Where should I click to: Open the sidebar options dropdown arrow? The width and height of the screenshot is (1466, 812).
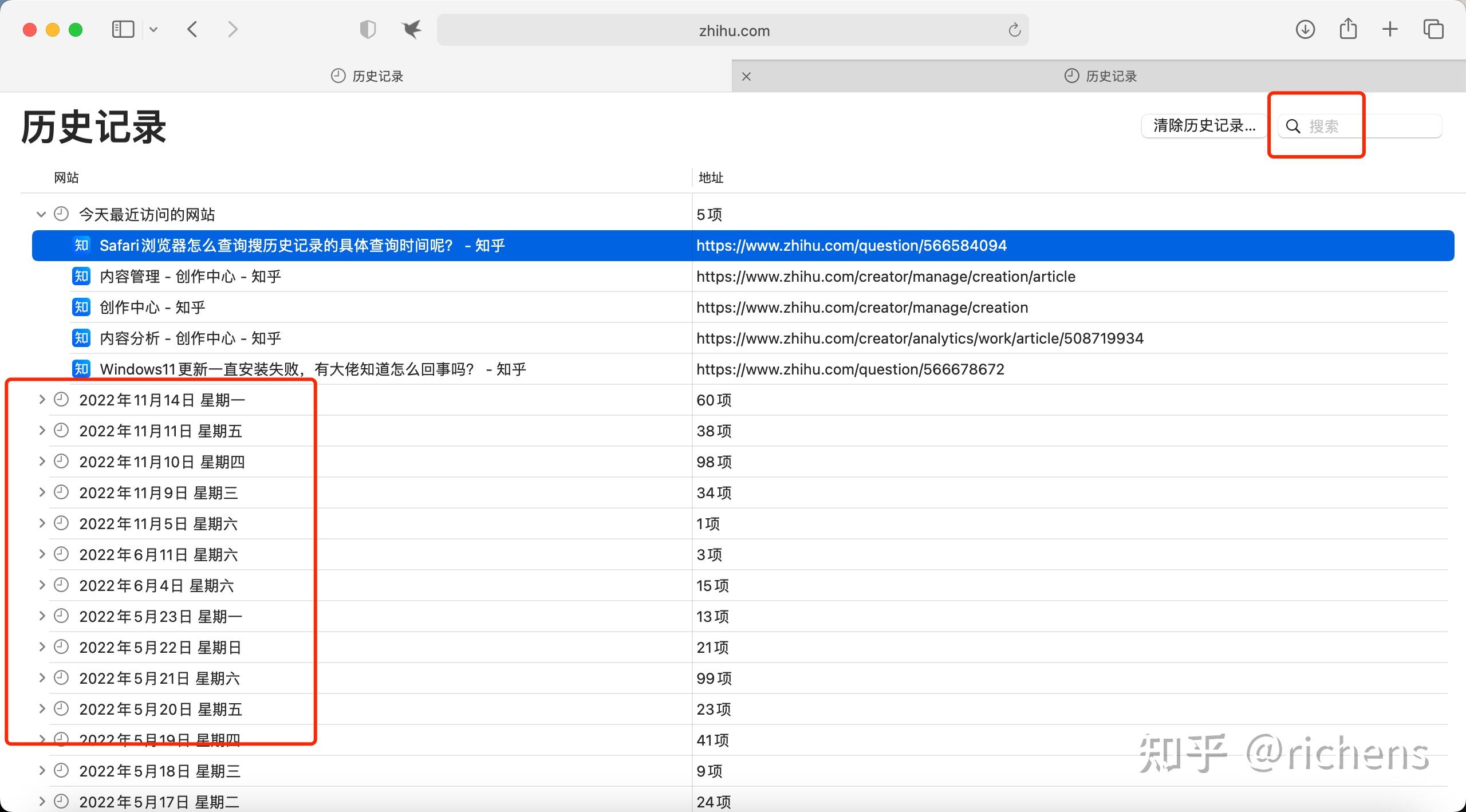pyautogui.click(x=153, y=29)
